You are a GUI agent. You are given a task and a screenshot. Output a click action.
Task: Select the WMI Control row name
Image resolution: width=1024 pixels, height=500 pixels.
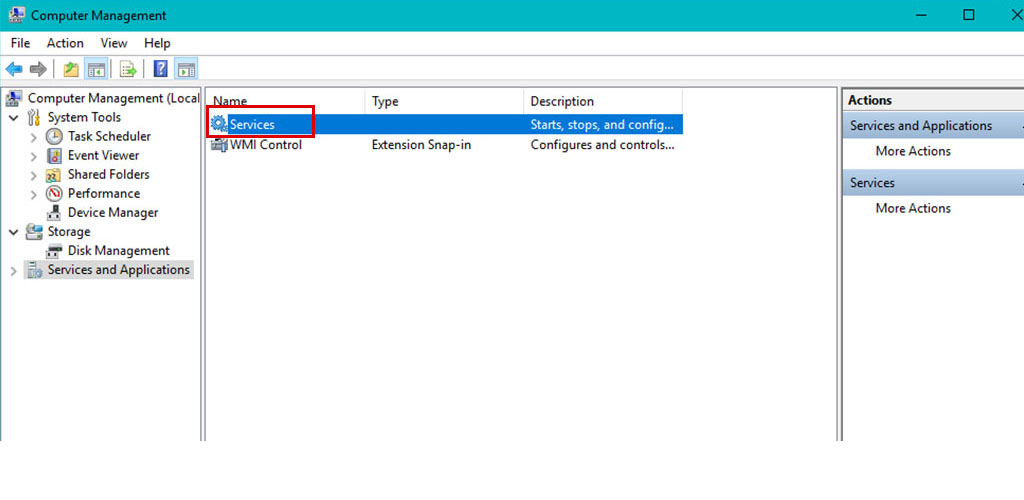click(x=266, y=145)
